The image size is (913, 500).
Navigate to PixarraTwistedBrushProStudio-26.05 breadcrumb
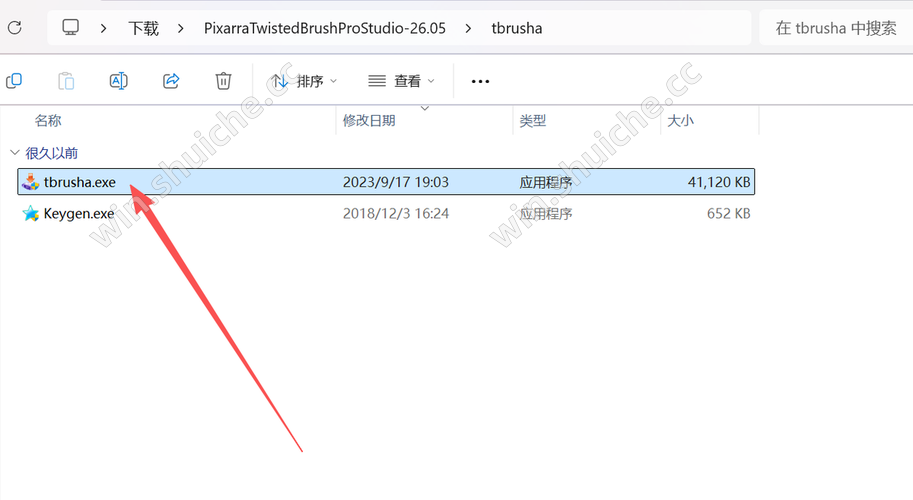325,28
